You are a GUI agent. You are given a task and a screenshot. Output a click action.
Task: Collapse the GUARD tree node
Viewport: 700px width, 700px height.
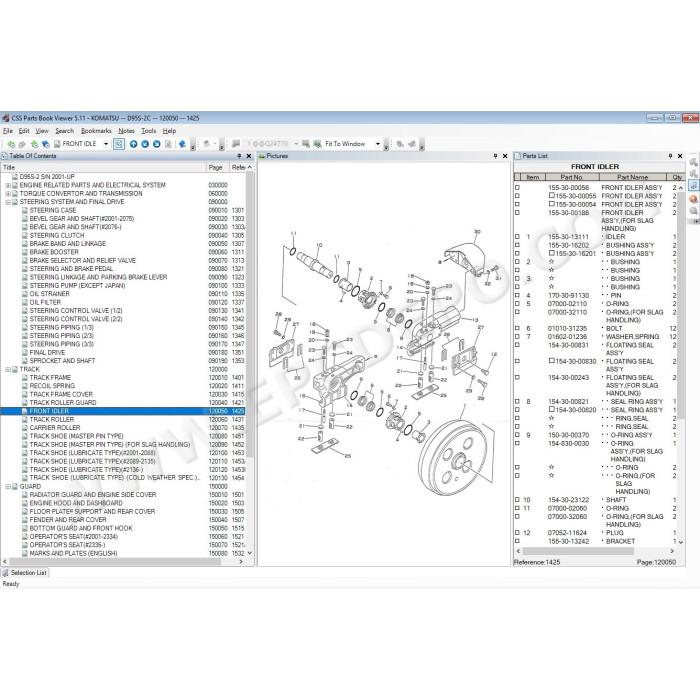(8, 487)
